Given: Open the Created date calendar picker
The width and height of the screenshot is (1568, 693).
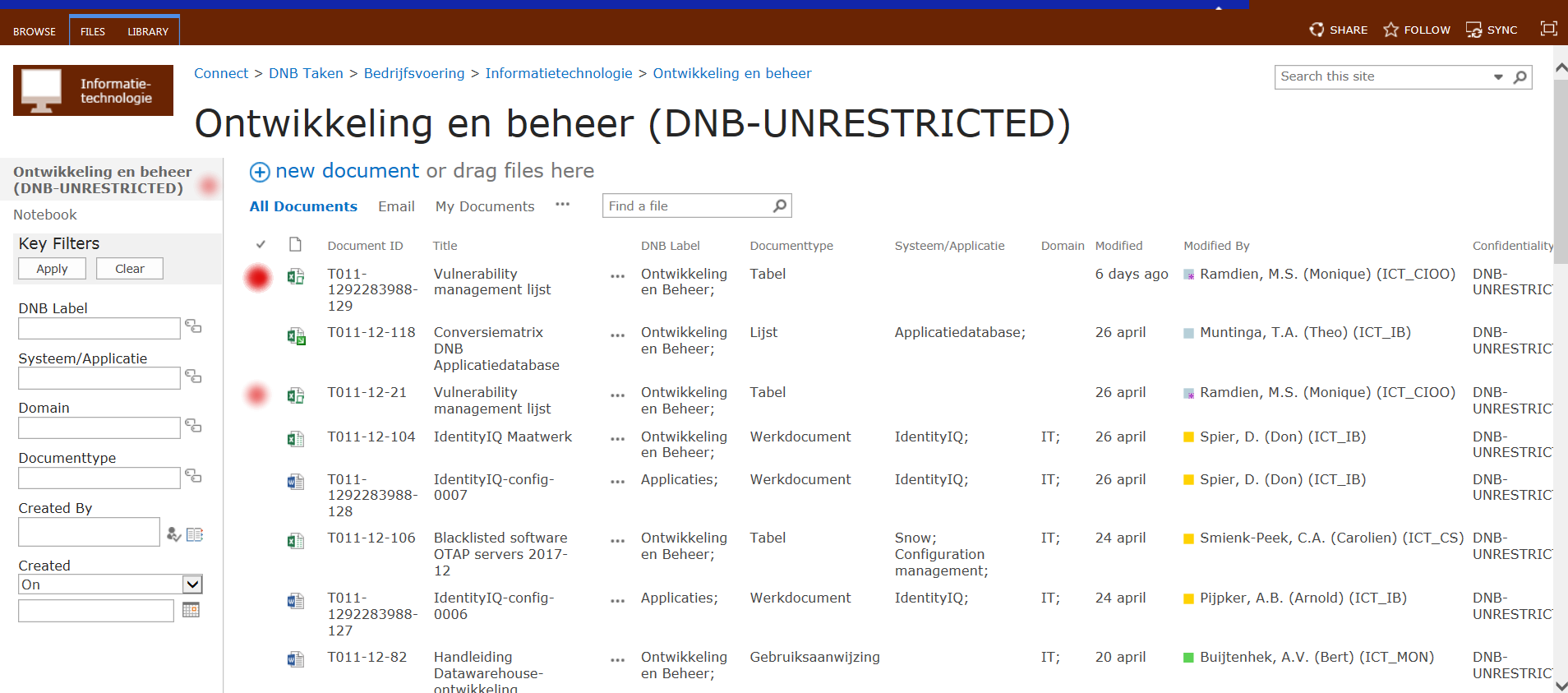Looking at the screenshot, I should click(x=191, y=610).
